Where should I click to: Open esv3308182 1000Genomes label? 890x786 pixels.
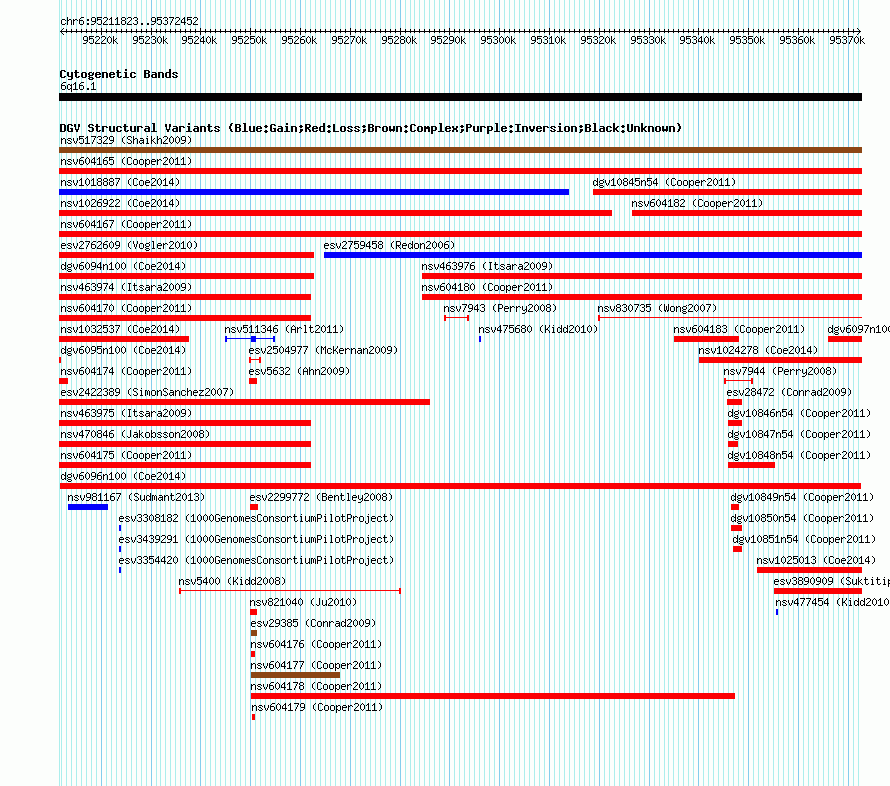pos(256,518)
